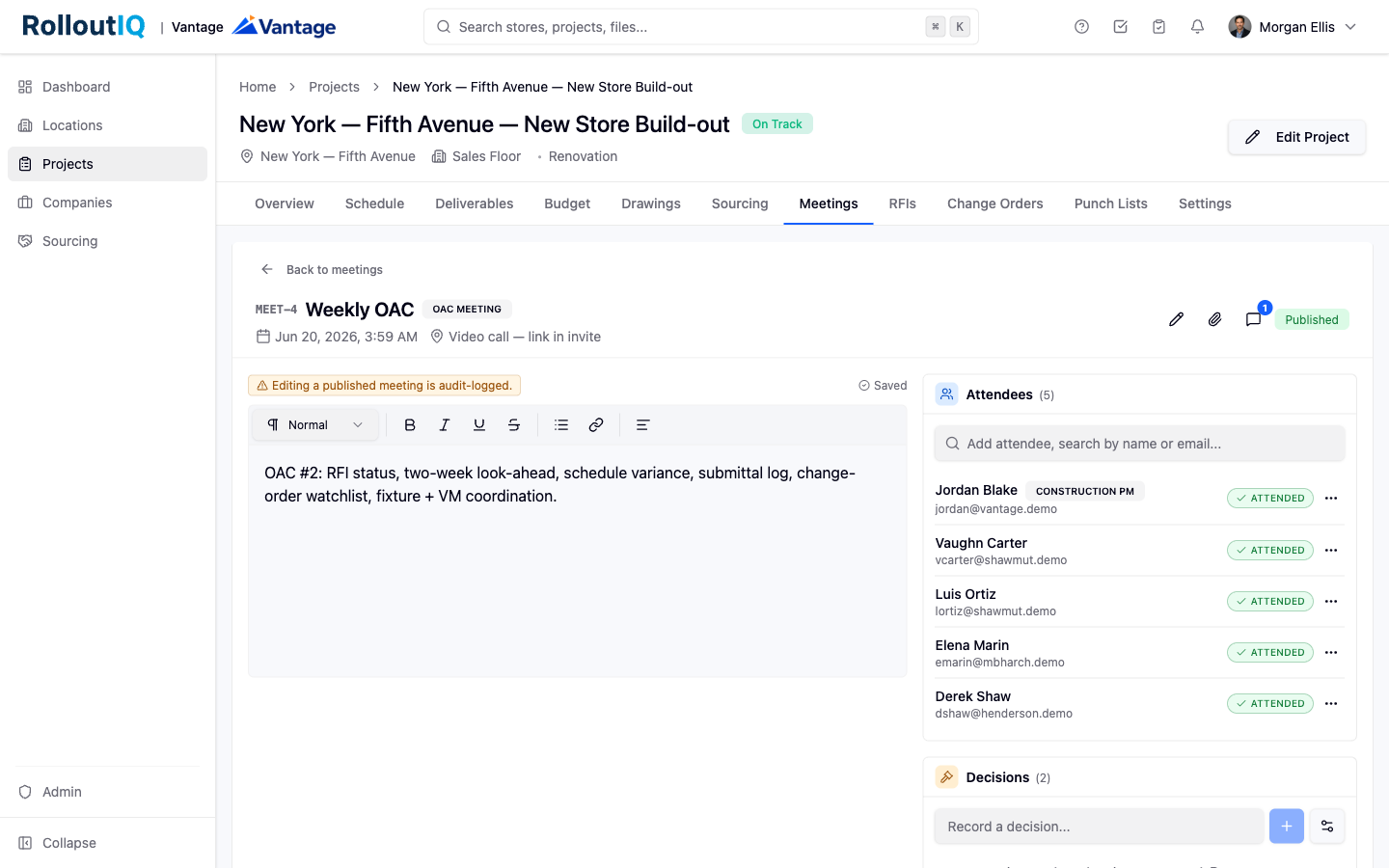Click the Add attendee search field

coord(1139,444)
